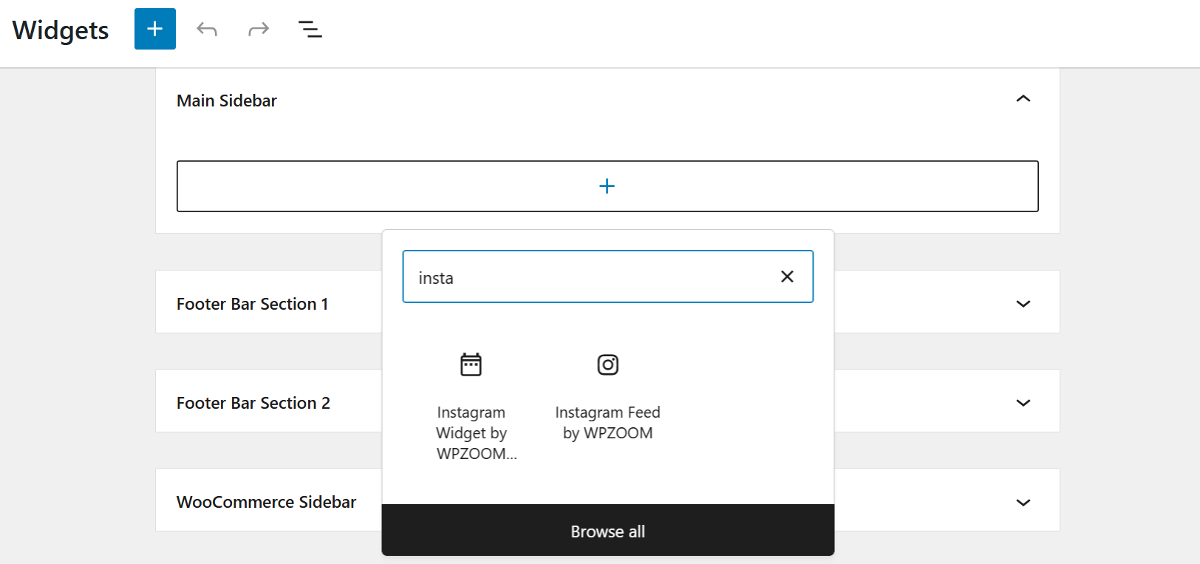Select the Instagram Feed camera icon
The height and width of the screenshot is (564, 1200).
(x=608, y=365)
